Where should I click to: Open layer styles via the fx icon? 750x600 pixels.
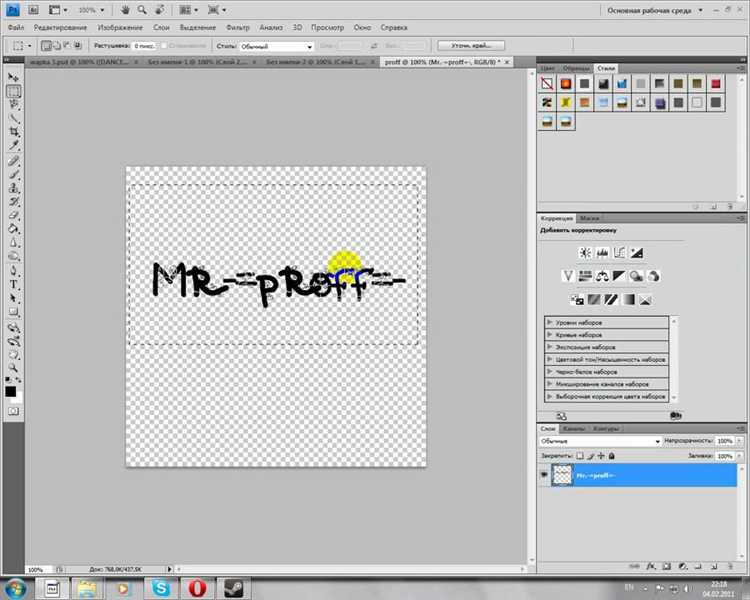(x=651, y=566)
